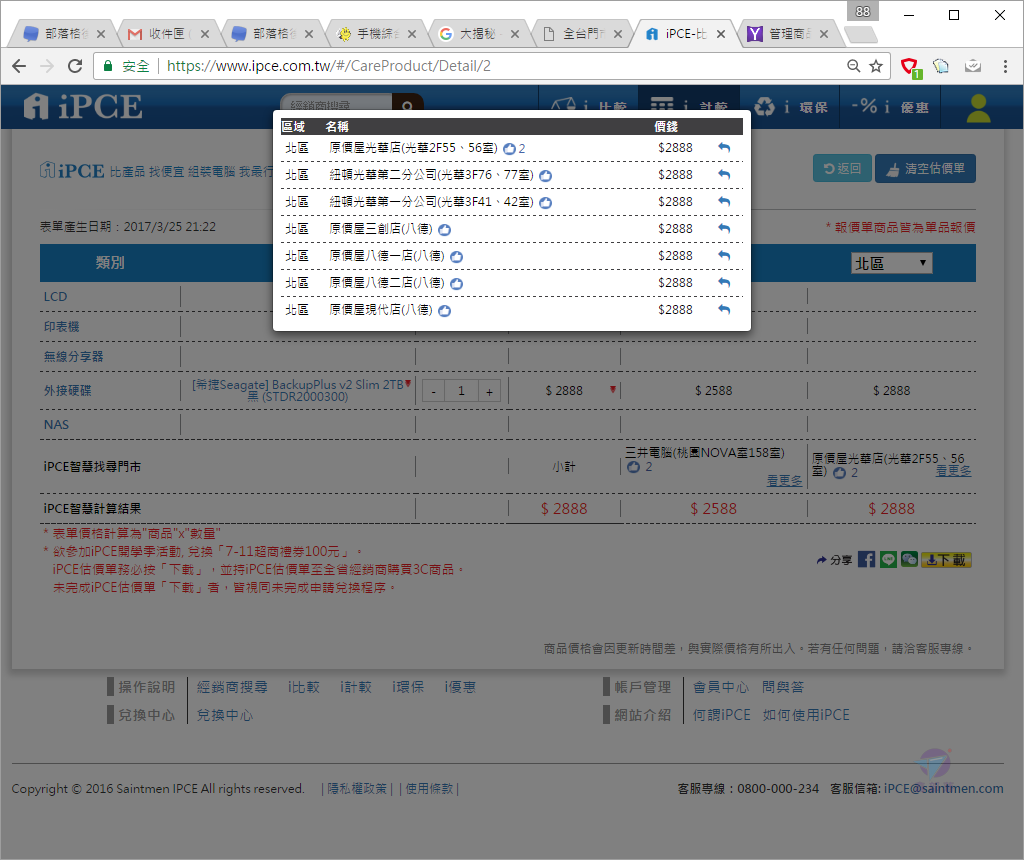Viewport: 1024px width, 860px height.
Task: Like 原價屋現代店 thumbs-up icon
Action: [444, 311]
